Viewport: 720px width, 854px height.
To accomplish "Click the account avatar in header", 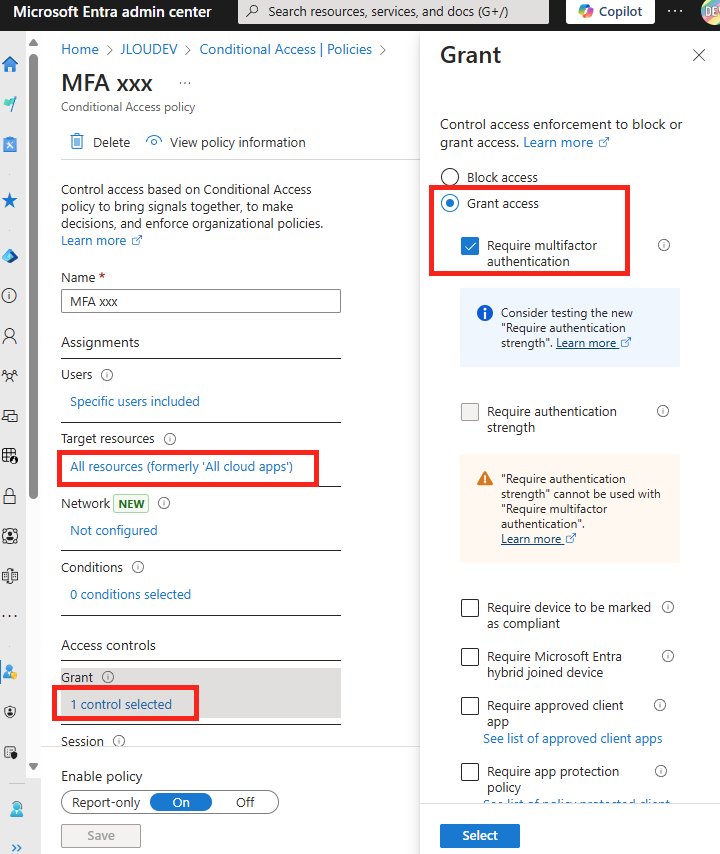I will click(x=710, y=11).
